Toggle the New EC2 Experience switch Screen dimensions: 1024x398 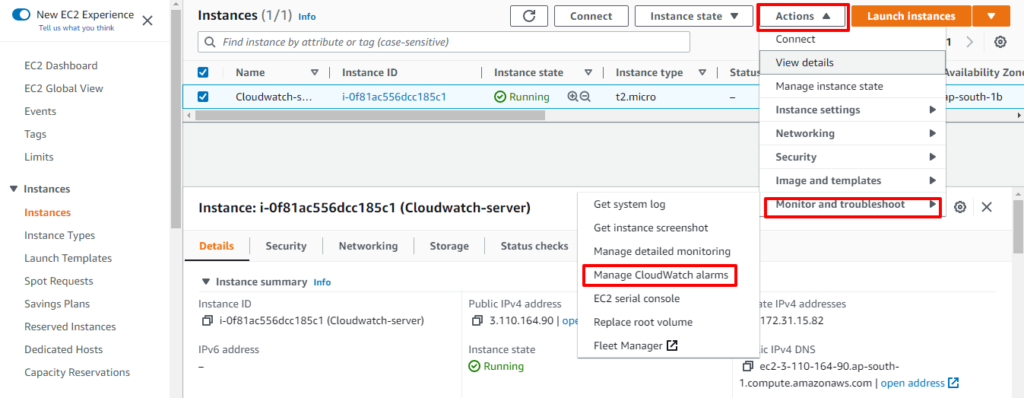pos(22,14)
